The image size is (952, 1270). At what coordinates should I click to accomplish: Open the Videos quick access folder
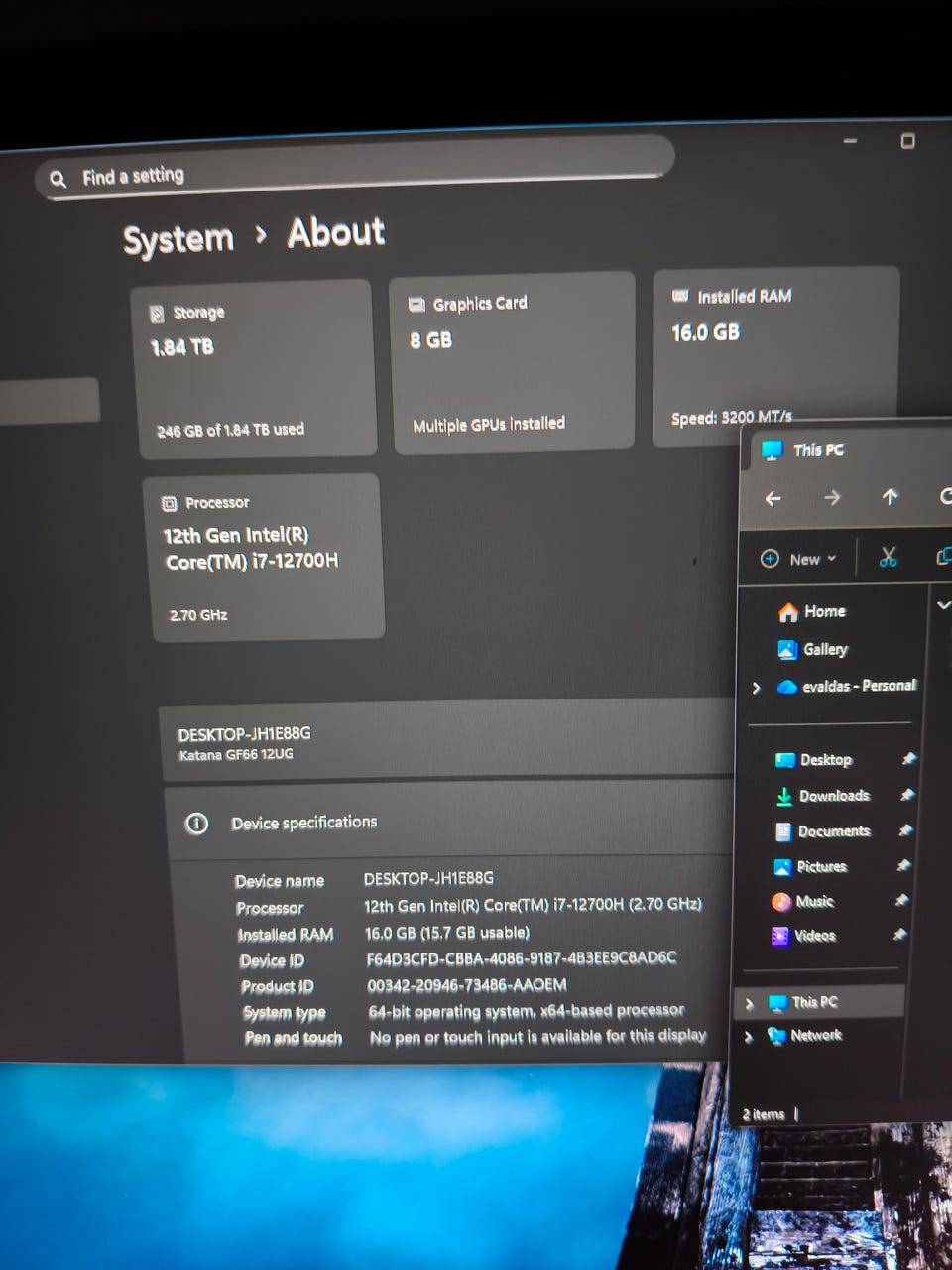(803, 935)
